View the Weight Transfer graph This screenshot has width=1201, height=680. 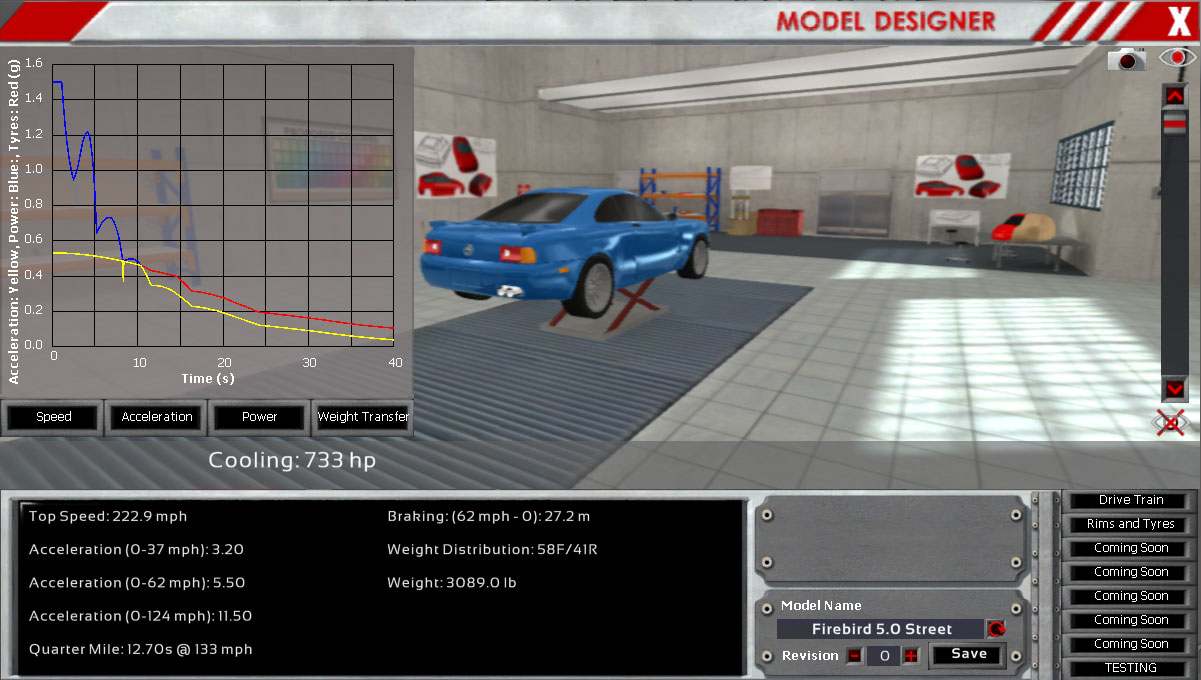(x=362, y=417)
